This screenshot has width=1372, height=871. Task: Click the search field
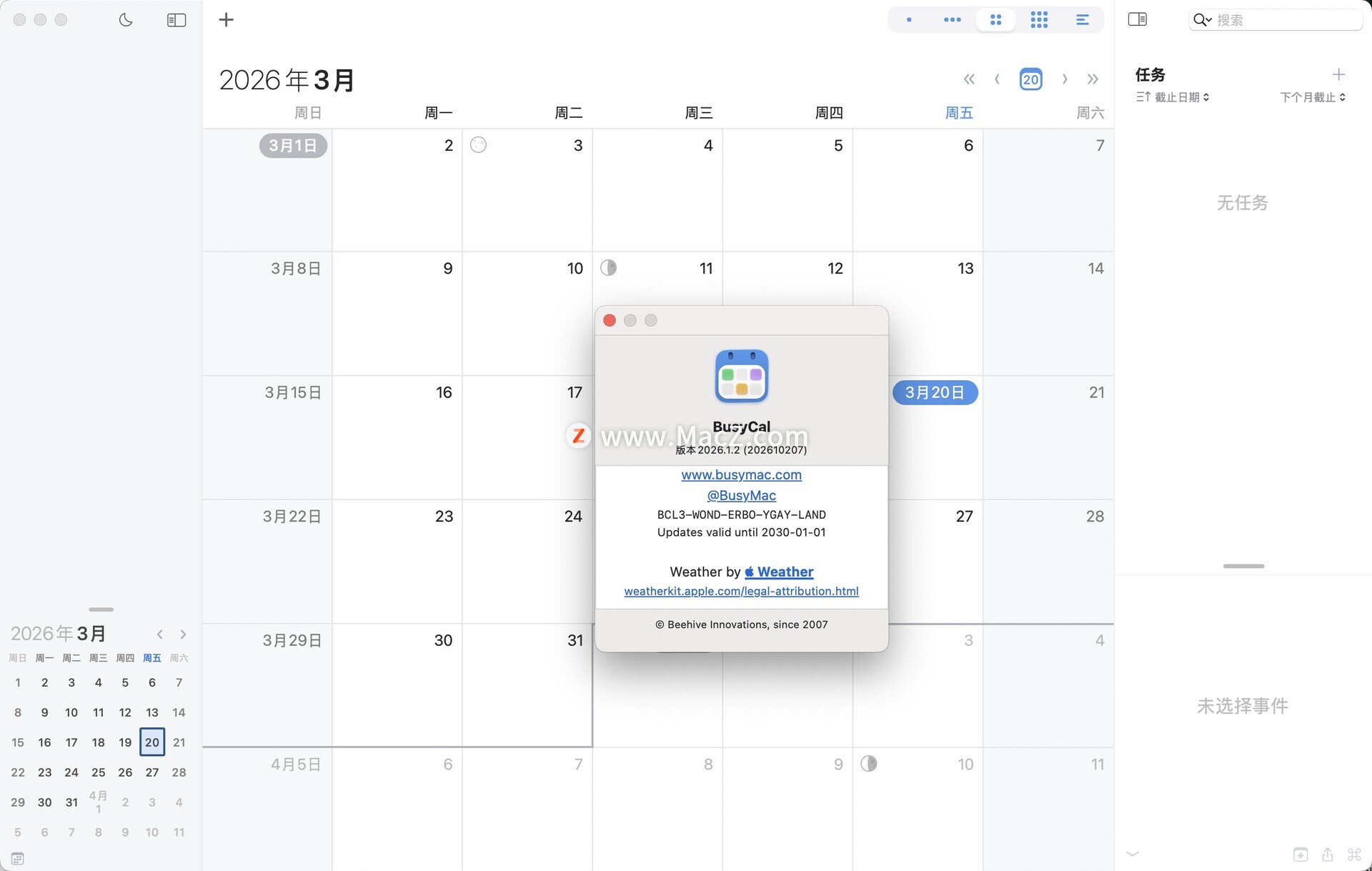pyautogui.click(x=1279, y=20)
